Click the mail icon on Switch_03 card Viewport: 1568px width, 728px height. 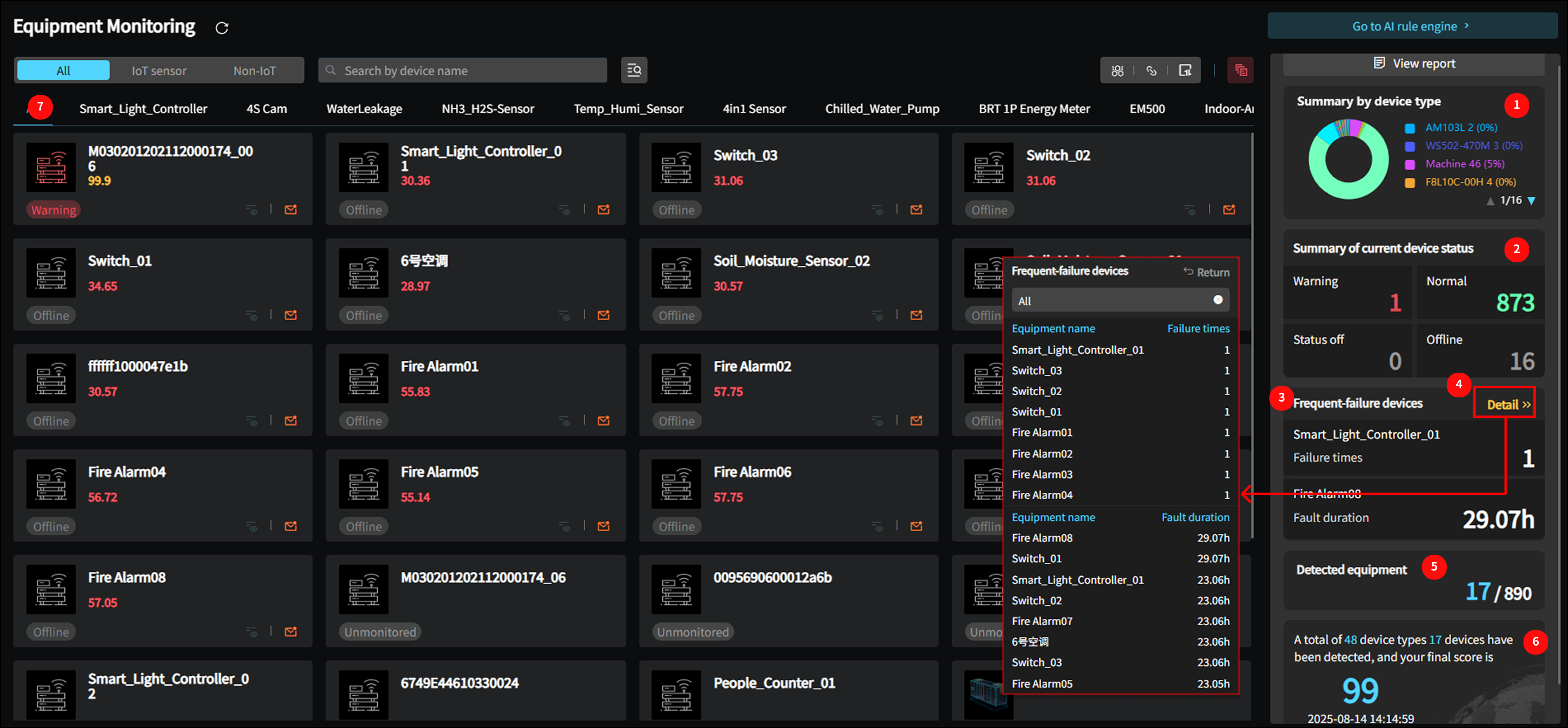tap(916, 210)
